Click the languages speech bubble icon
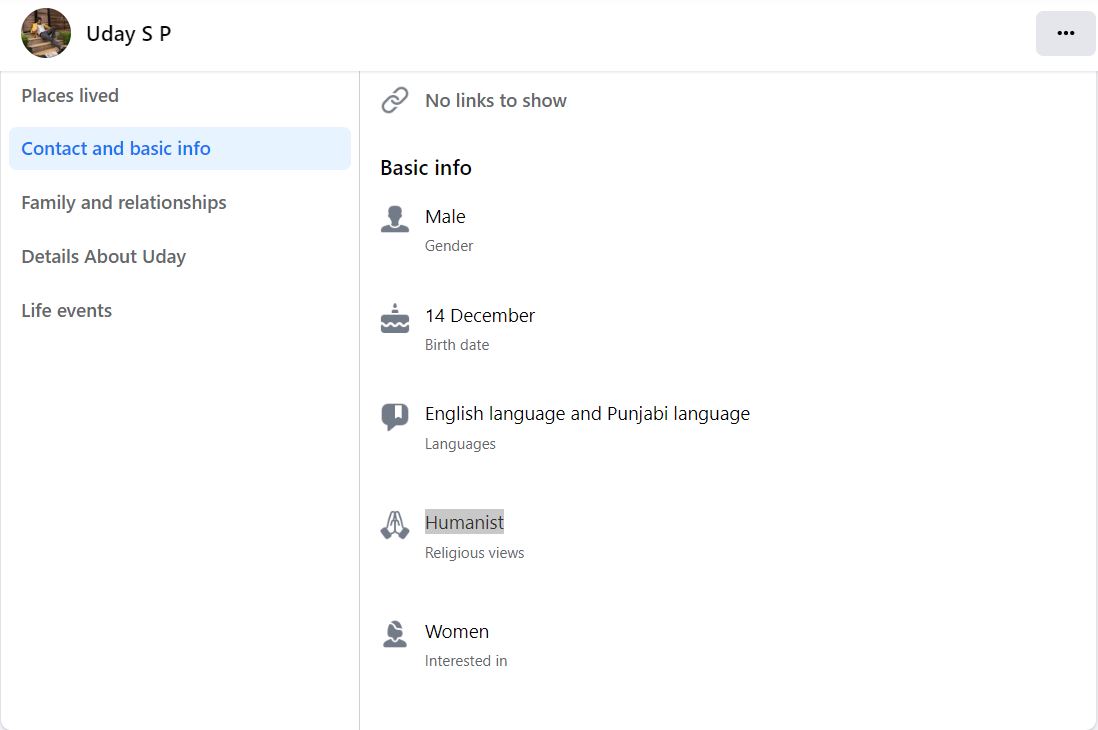 (x=395, y=416)
